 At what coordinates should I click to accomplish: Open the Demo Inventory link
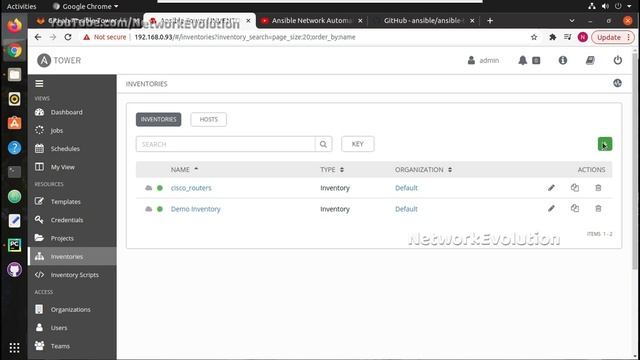pyautogui.click(x=196, y=209)
